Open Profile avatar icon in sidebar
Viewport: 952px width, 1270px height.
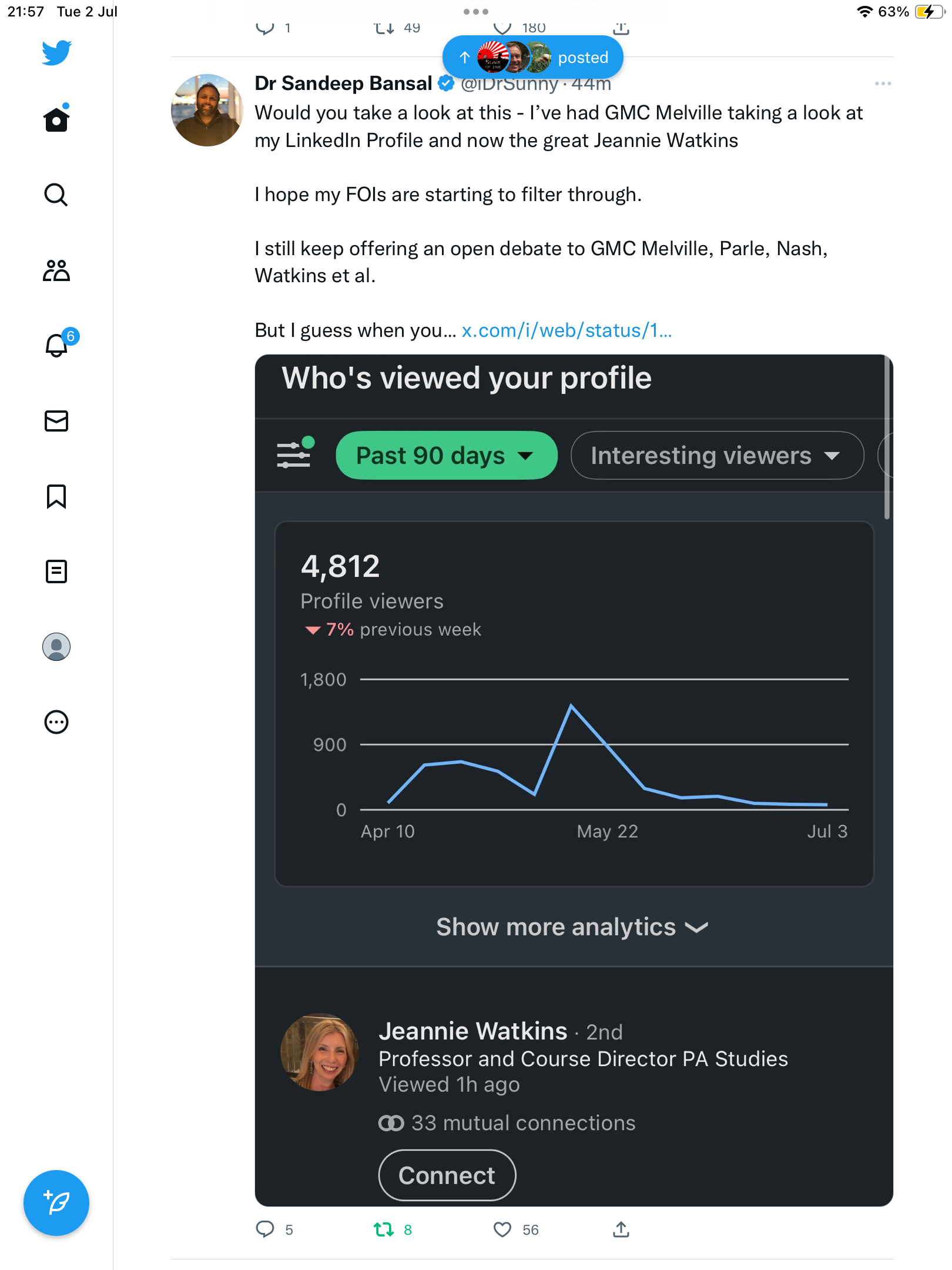click(56, 647)
